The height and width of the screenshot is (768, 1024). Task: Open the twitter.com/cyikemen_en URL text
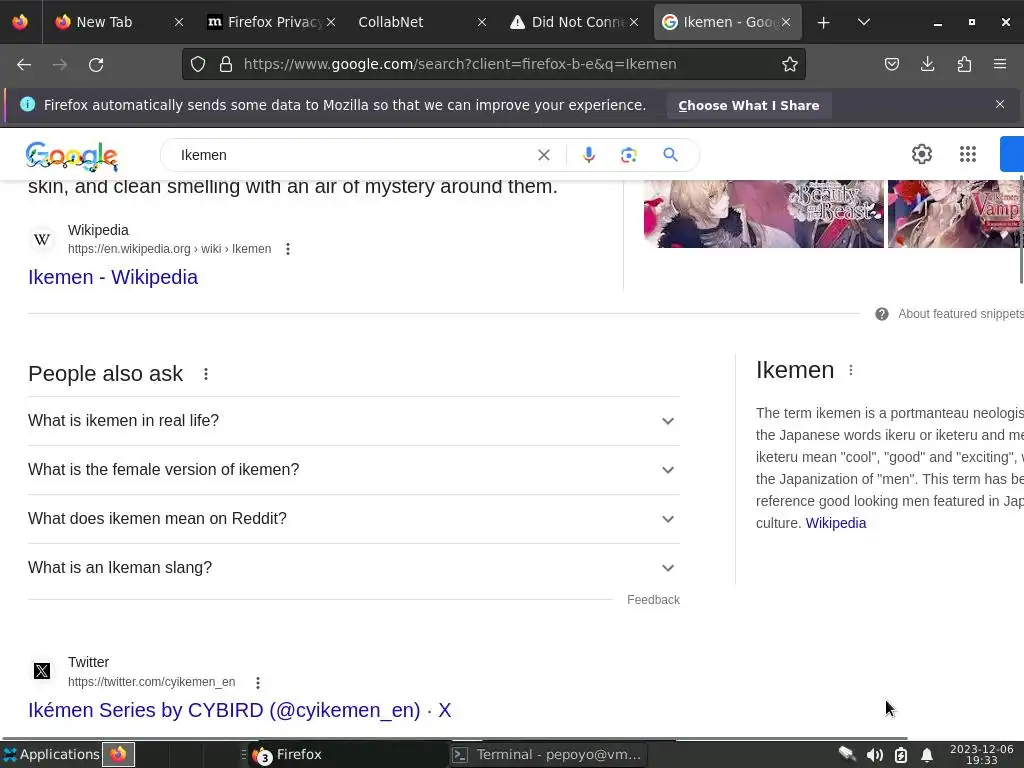point(152,682)
